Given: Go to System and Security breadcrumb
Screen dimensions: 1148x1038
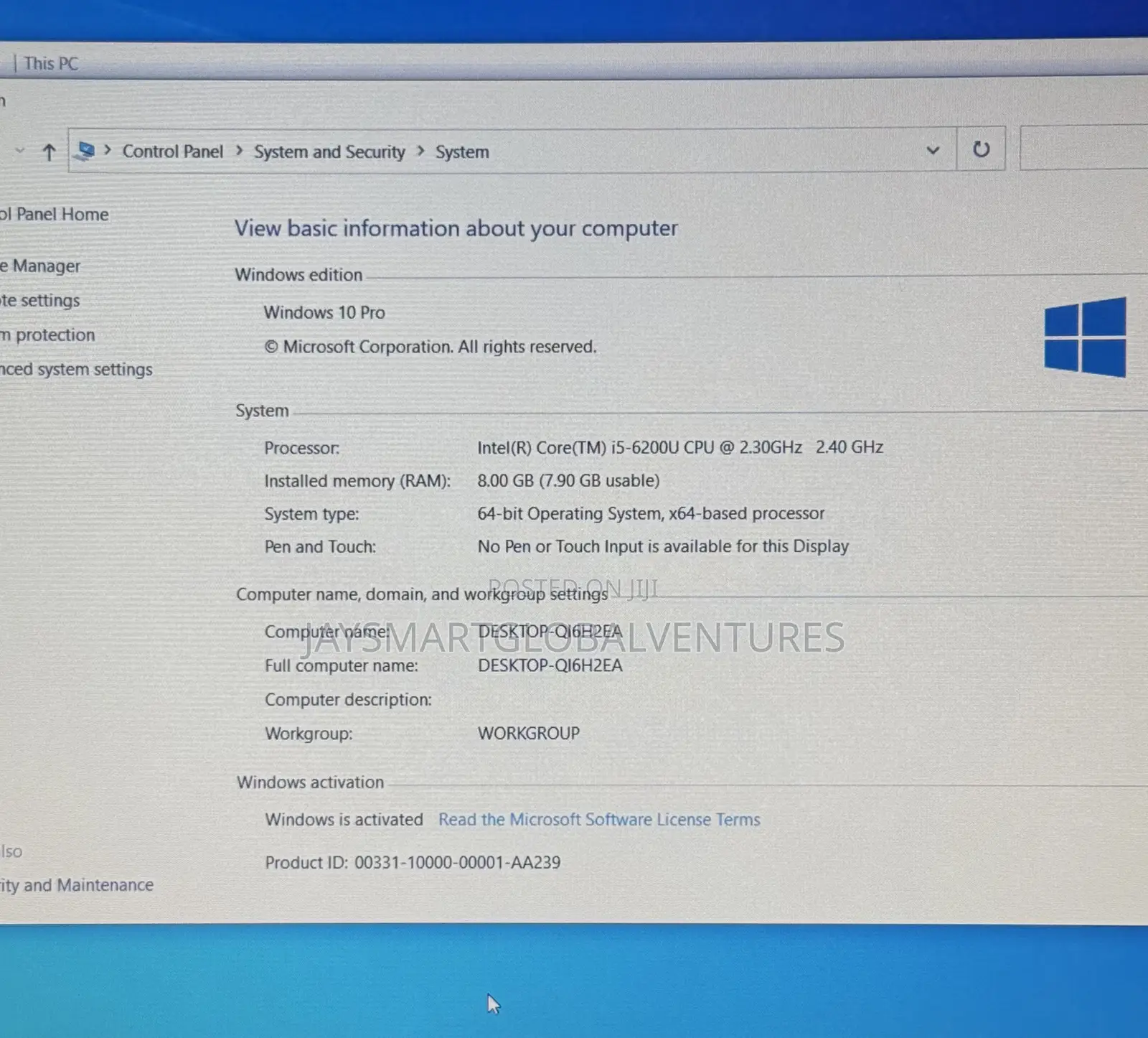Looking at the screenshot, I should [329, 152].
